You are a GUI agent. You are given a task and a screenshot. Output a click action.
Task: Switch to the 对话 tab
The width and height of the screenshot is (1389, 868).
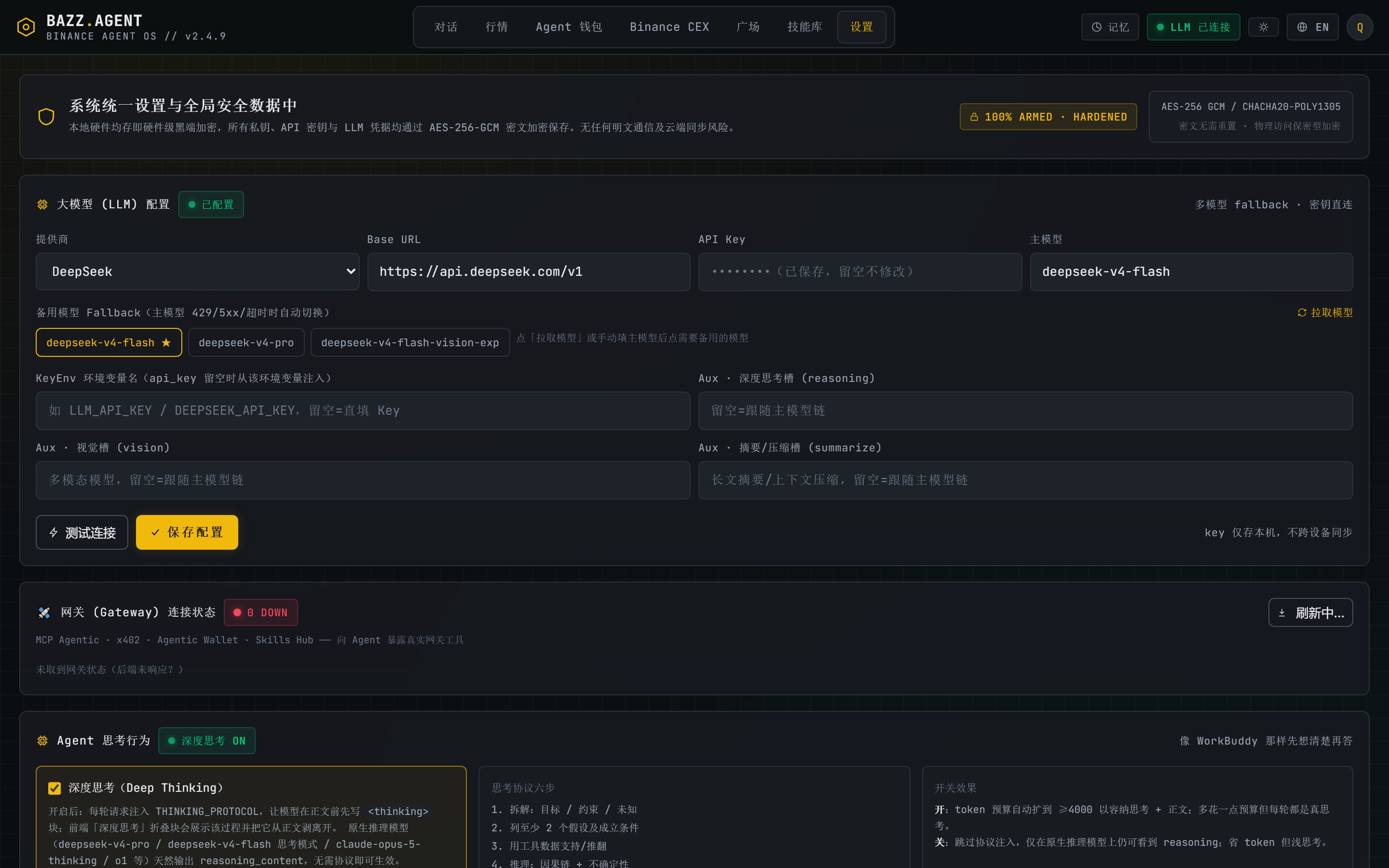[x=446, y=27]
